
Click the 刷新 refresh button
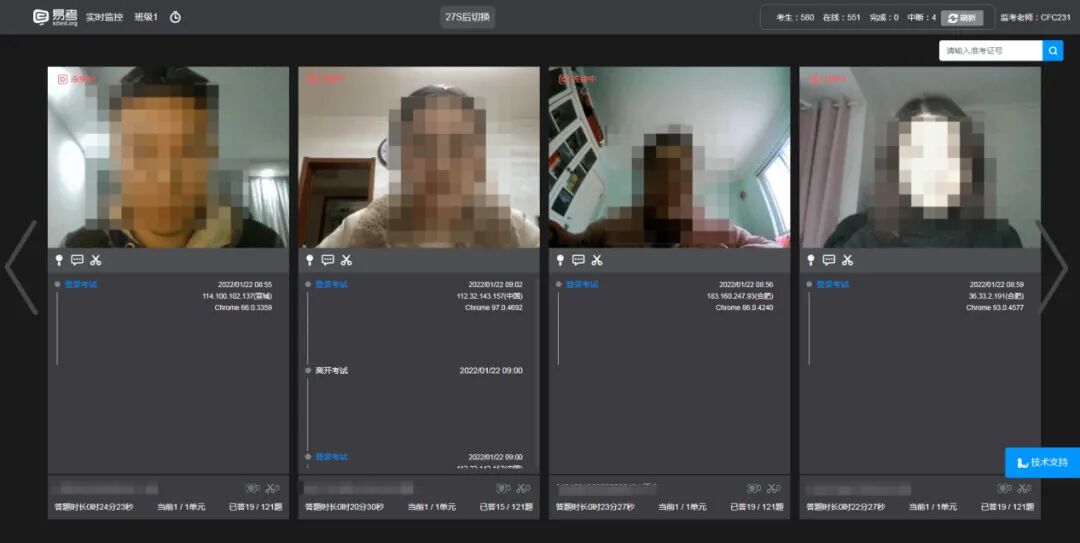coord(962,18)
